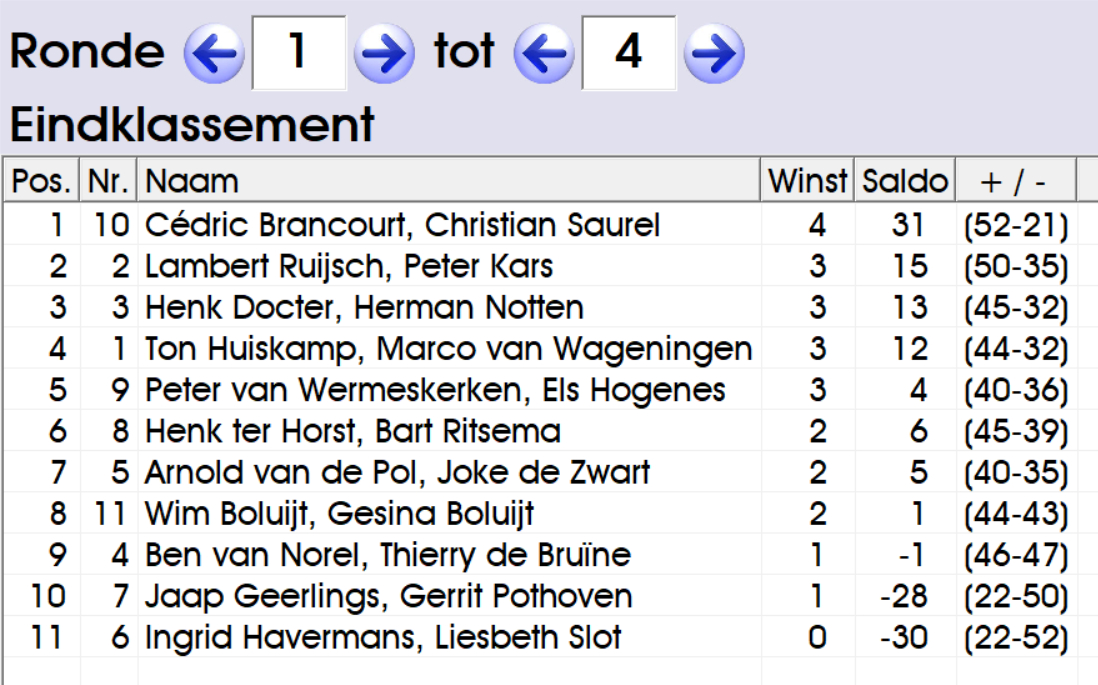Sort by the Nr. column header

tap(108, 181)
